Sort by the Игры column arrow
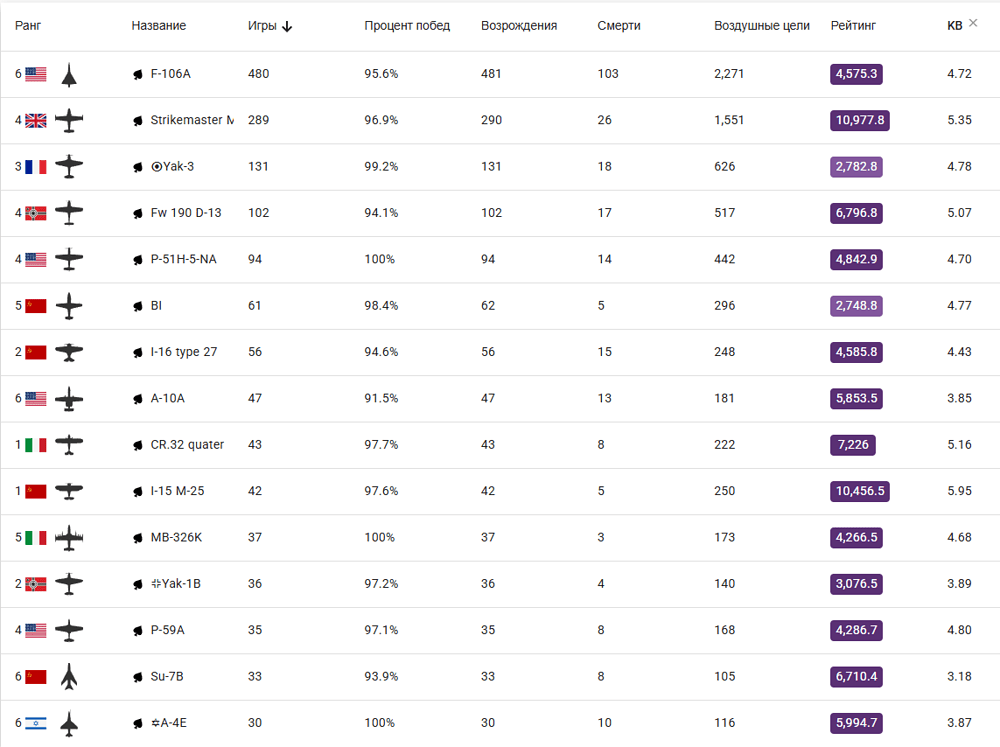This screenshot has height=747, width=1000. point(287,26)
